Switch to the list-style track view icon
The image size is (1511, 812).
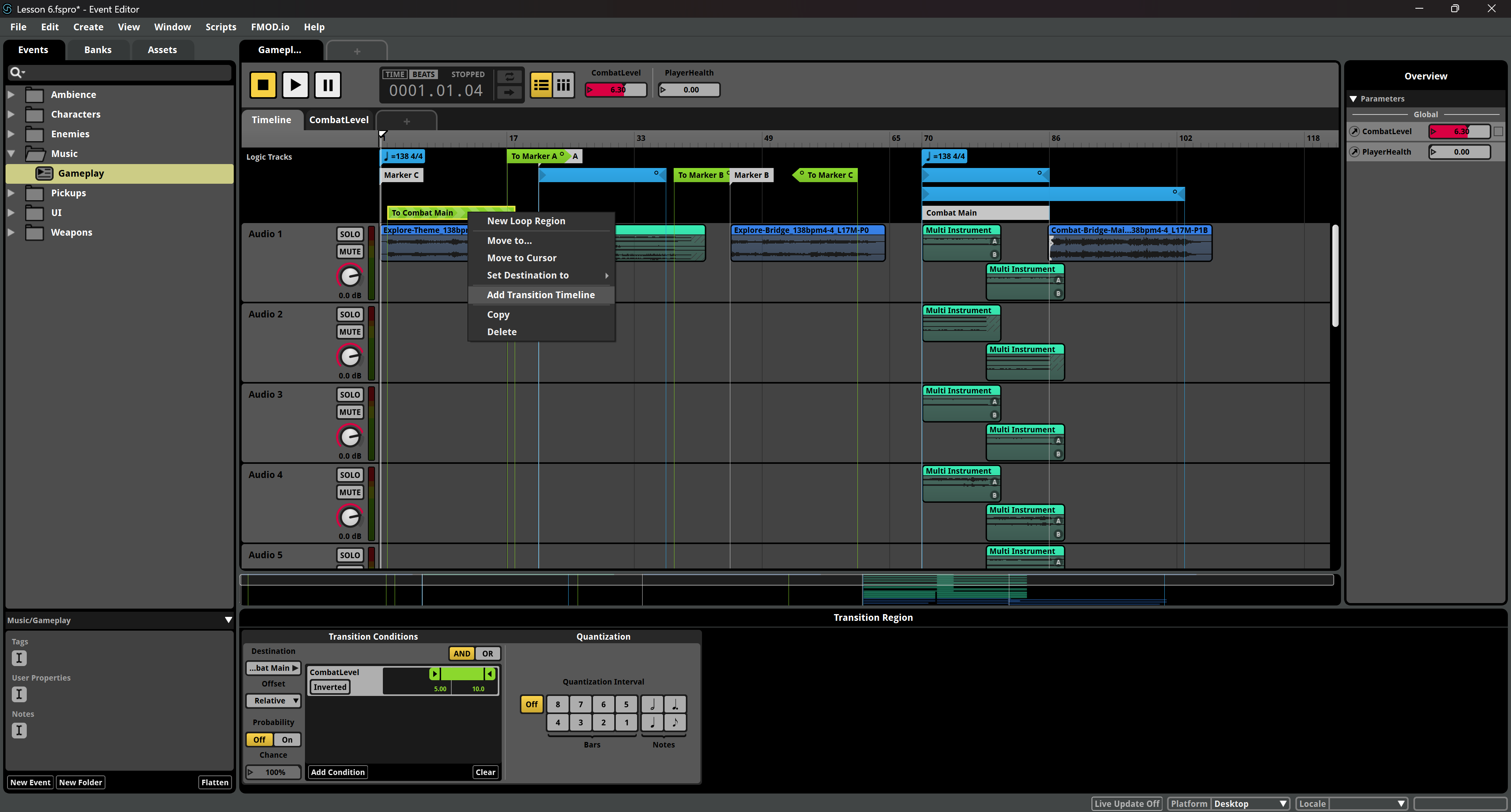(541, 85)
